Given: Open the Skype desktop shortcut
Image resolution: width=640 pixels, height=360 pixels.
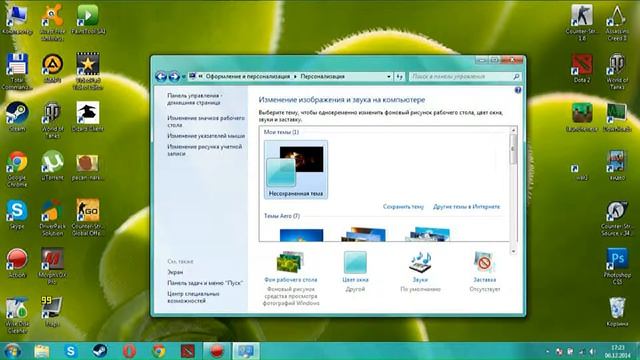Looking at the screenshot, I should point(17,214).
